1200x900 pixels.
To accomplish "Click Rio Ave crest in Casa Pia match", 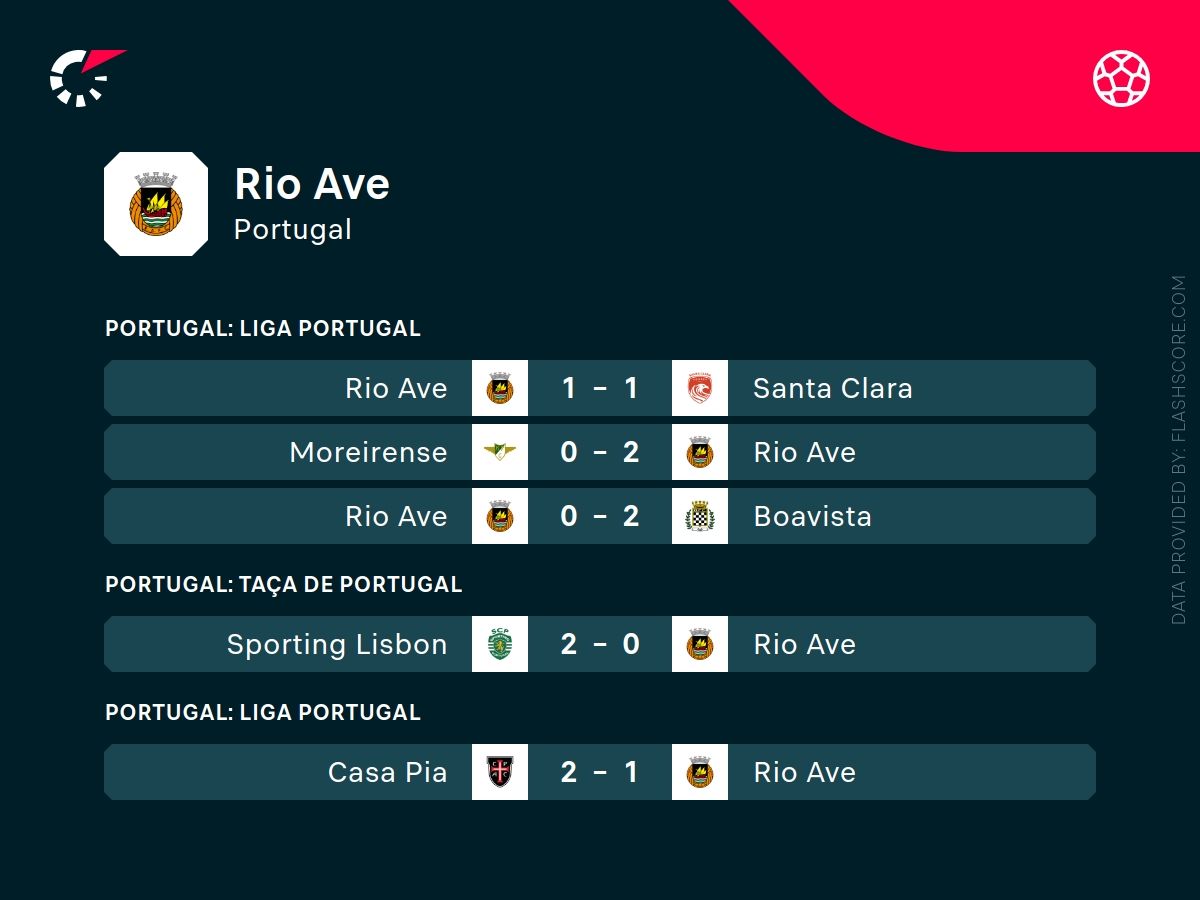I will tap(700, 772).
